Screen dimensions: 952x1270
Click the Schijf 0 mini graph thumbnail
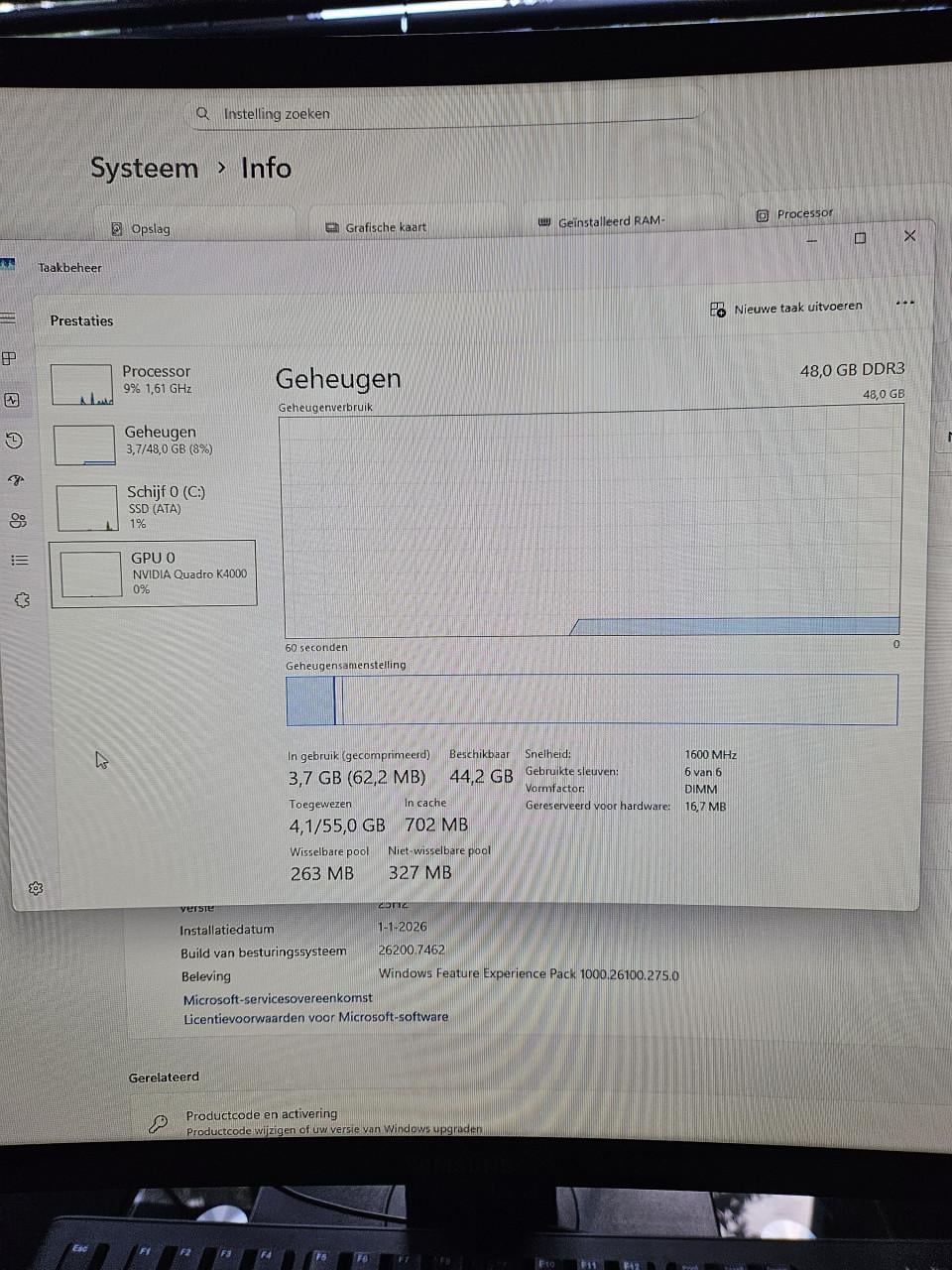pos(87,508)
